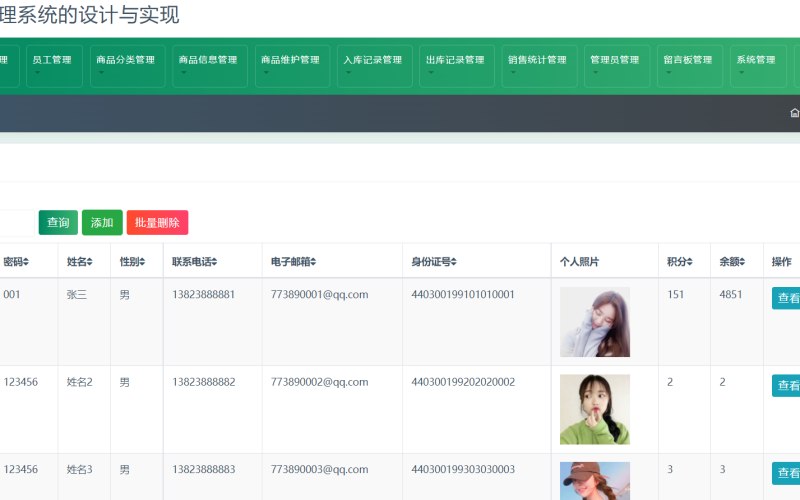Screen dimensions: 800x500
Task: Sort by 余额 column sort icon
Action: click(x=742, y=262)
